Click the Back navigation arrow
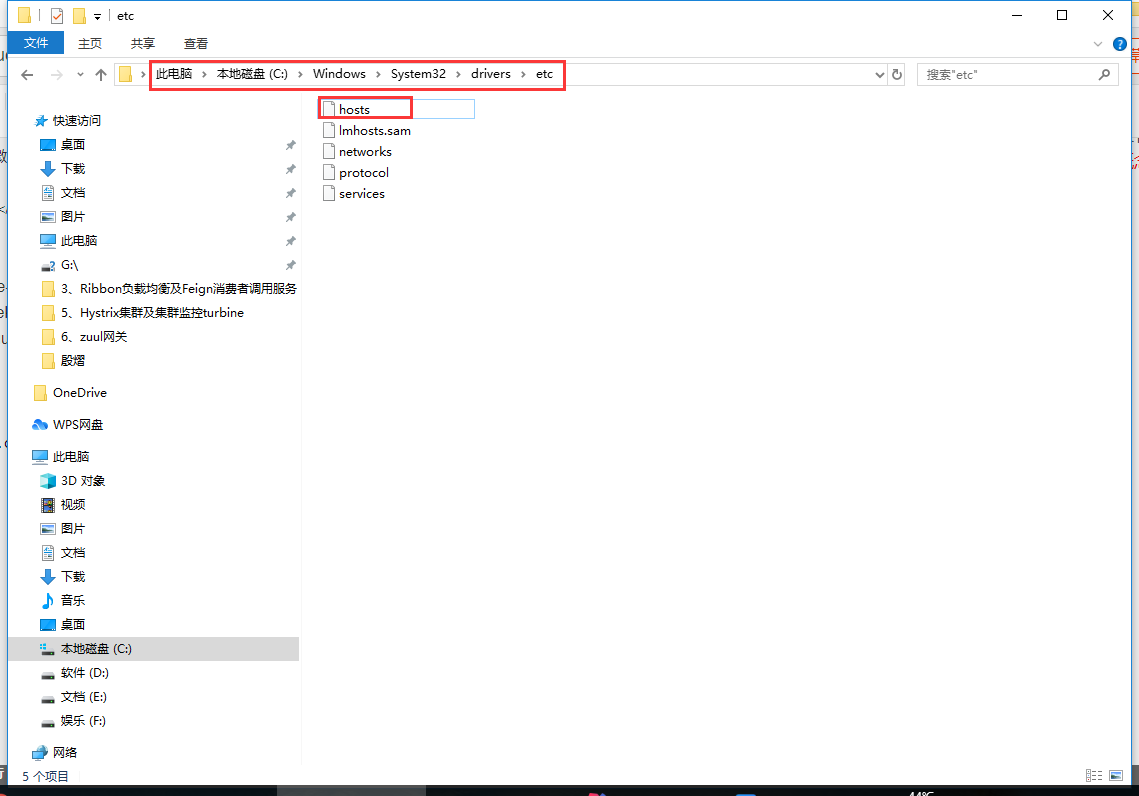Image resolution: width=1139 pixels, height=796 pixels. 27,75
